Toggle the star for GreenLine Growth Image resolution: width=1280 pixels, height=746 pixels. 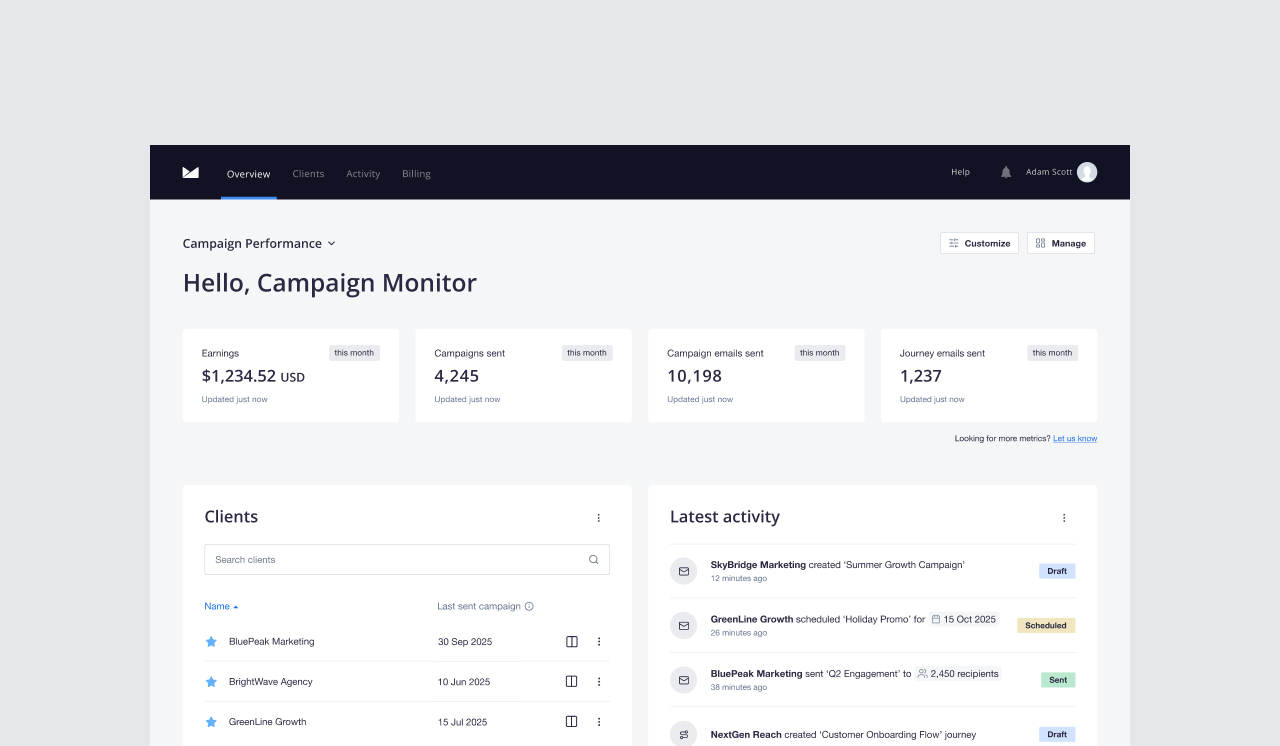211,722
